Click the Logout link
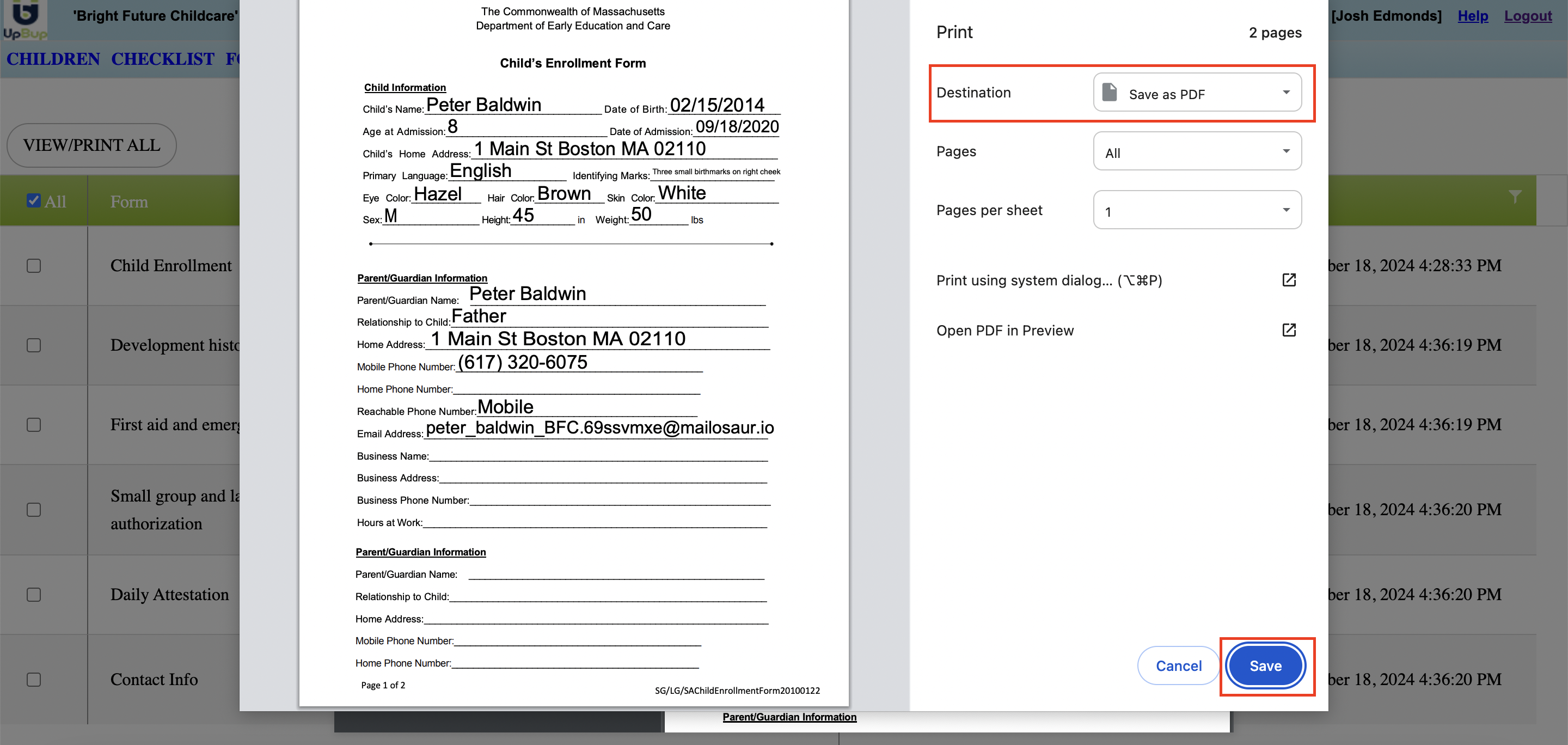This screenshot has width=1568, height=745. pos(1527,16)
